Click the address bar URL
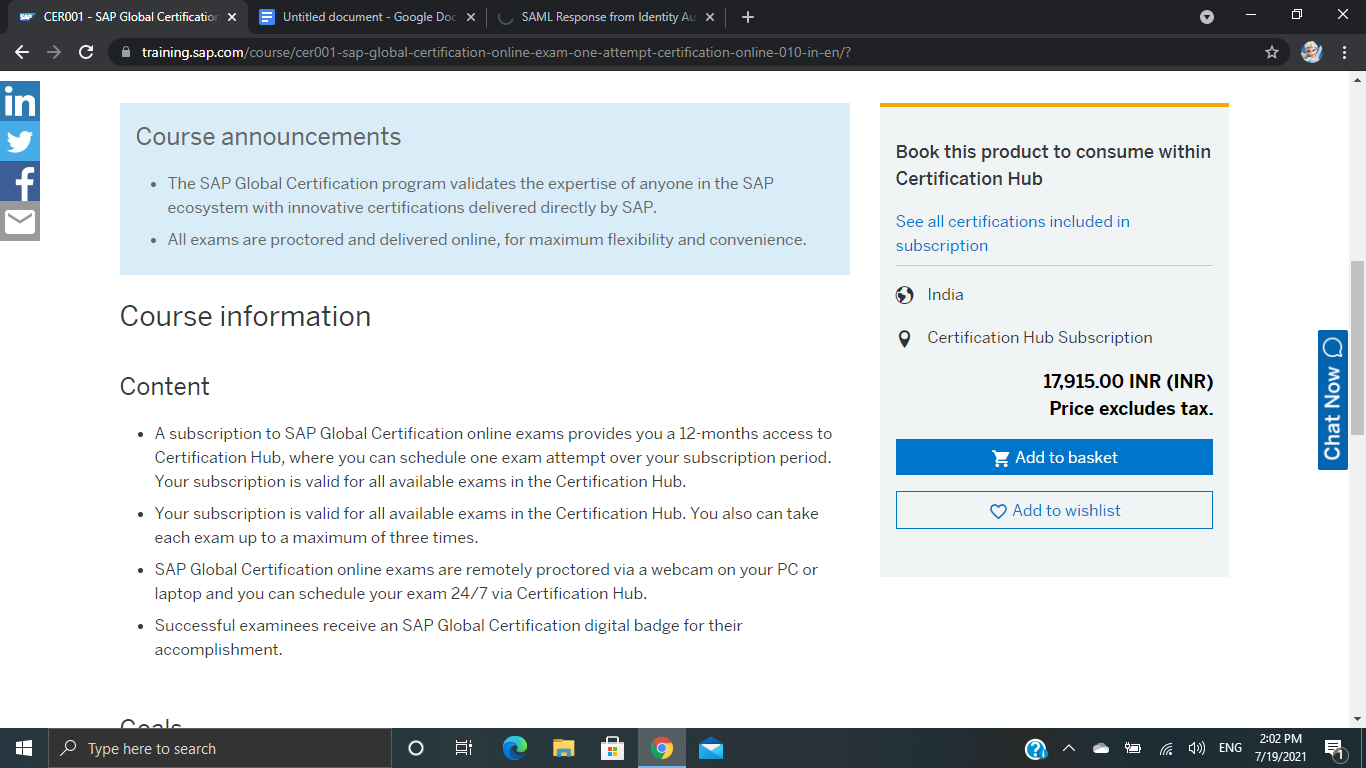 (x=496, y=52)
